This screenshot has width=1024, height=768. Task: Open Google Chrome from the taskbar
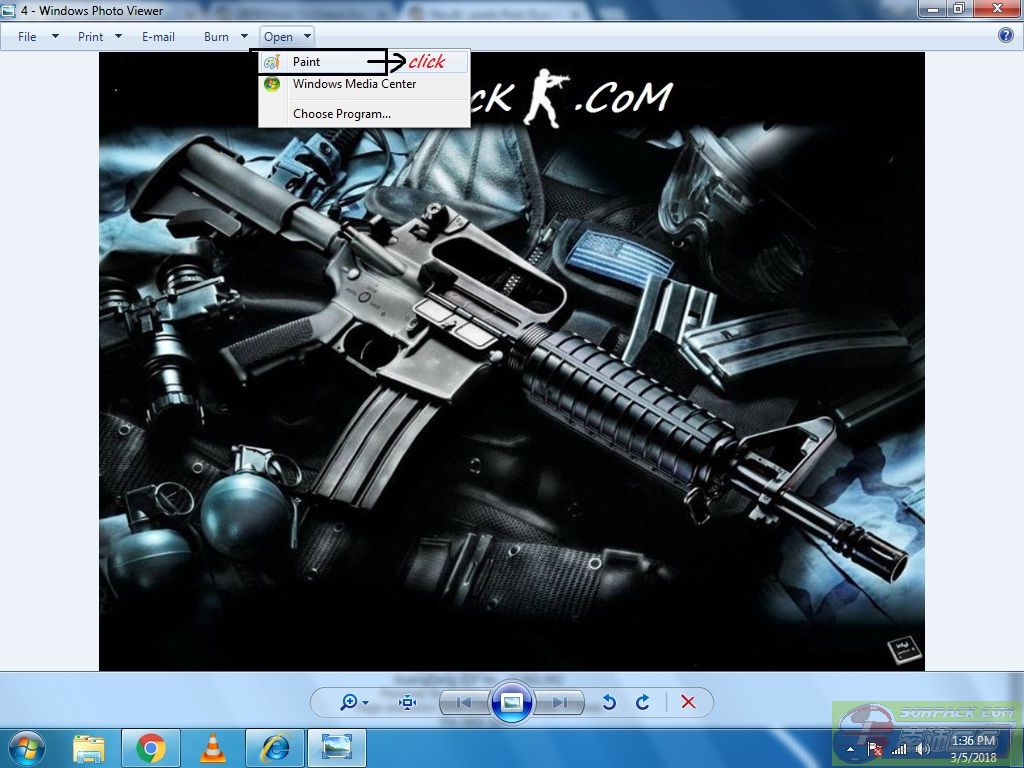click(151, 747)
